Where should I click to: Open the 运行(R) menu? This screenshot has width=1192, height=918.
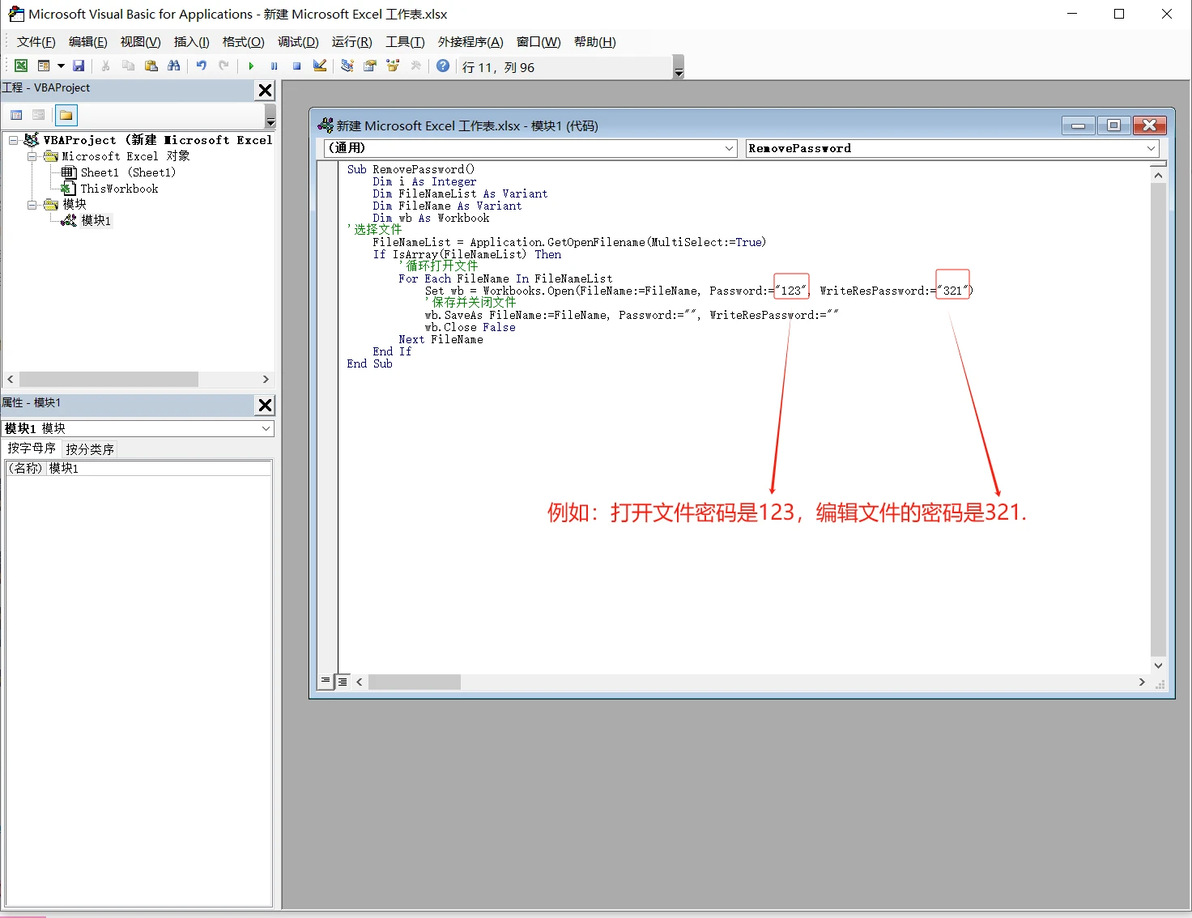[x=352, y=42]
